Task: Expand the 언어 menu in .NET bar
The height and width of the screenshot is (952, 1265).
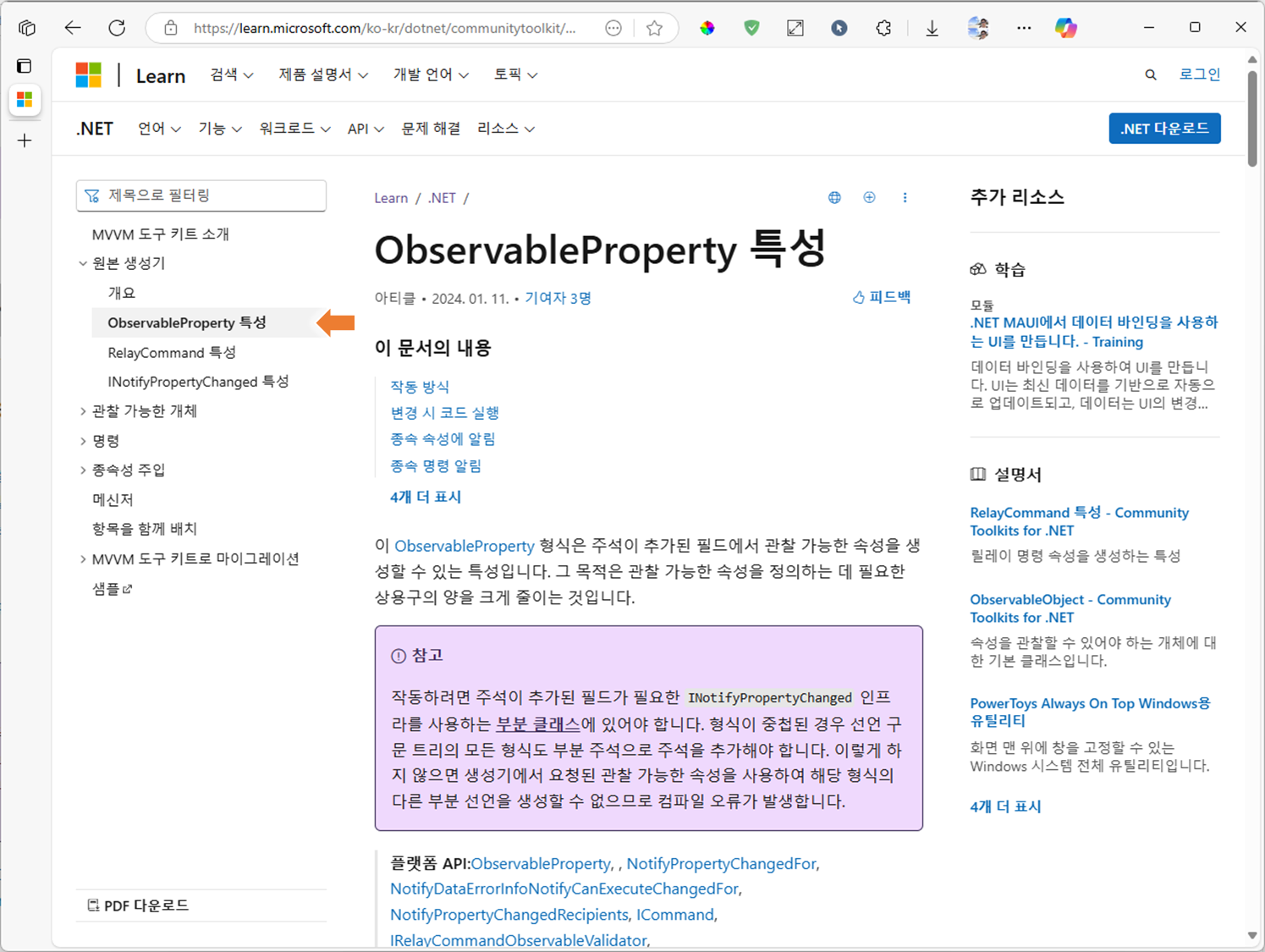Action: coord(159,129)
